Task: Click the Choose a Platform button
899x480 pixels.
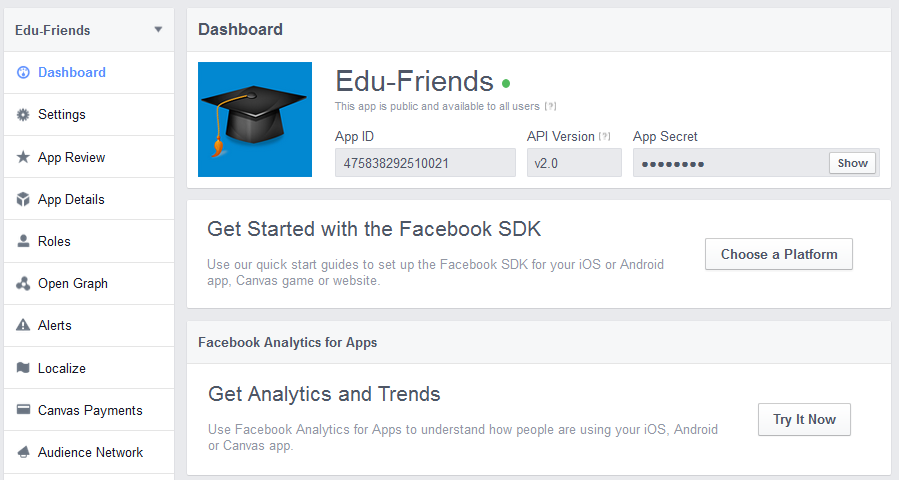Action: click(x=779, y=254)
